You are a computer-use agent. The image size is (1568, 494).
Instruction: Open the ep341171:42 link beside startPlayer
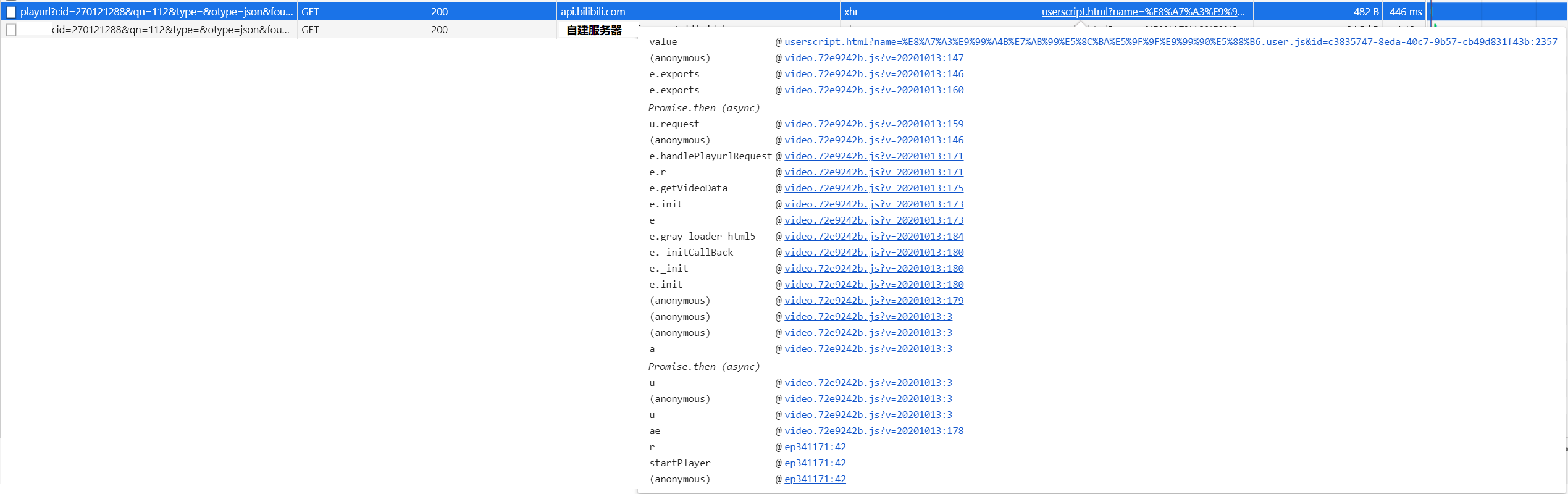tap(815, 463)
